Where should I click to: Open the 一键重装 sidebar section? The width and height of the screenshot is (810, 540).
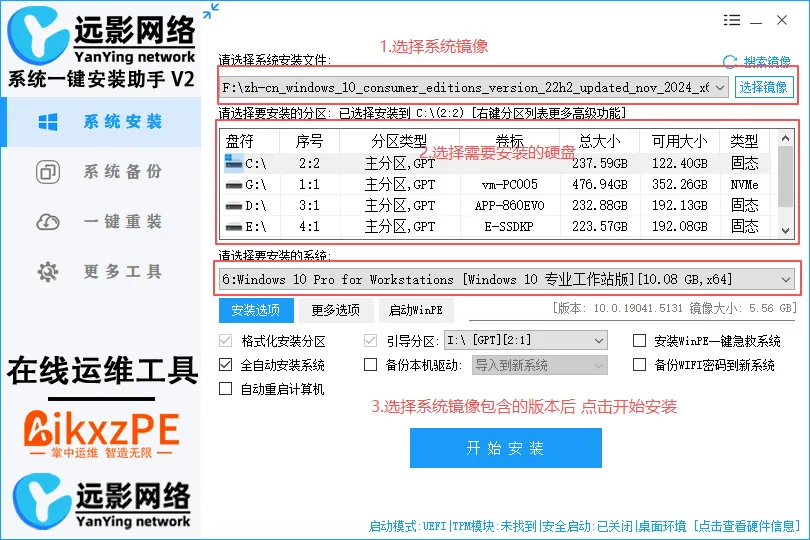[102, 222]
